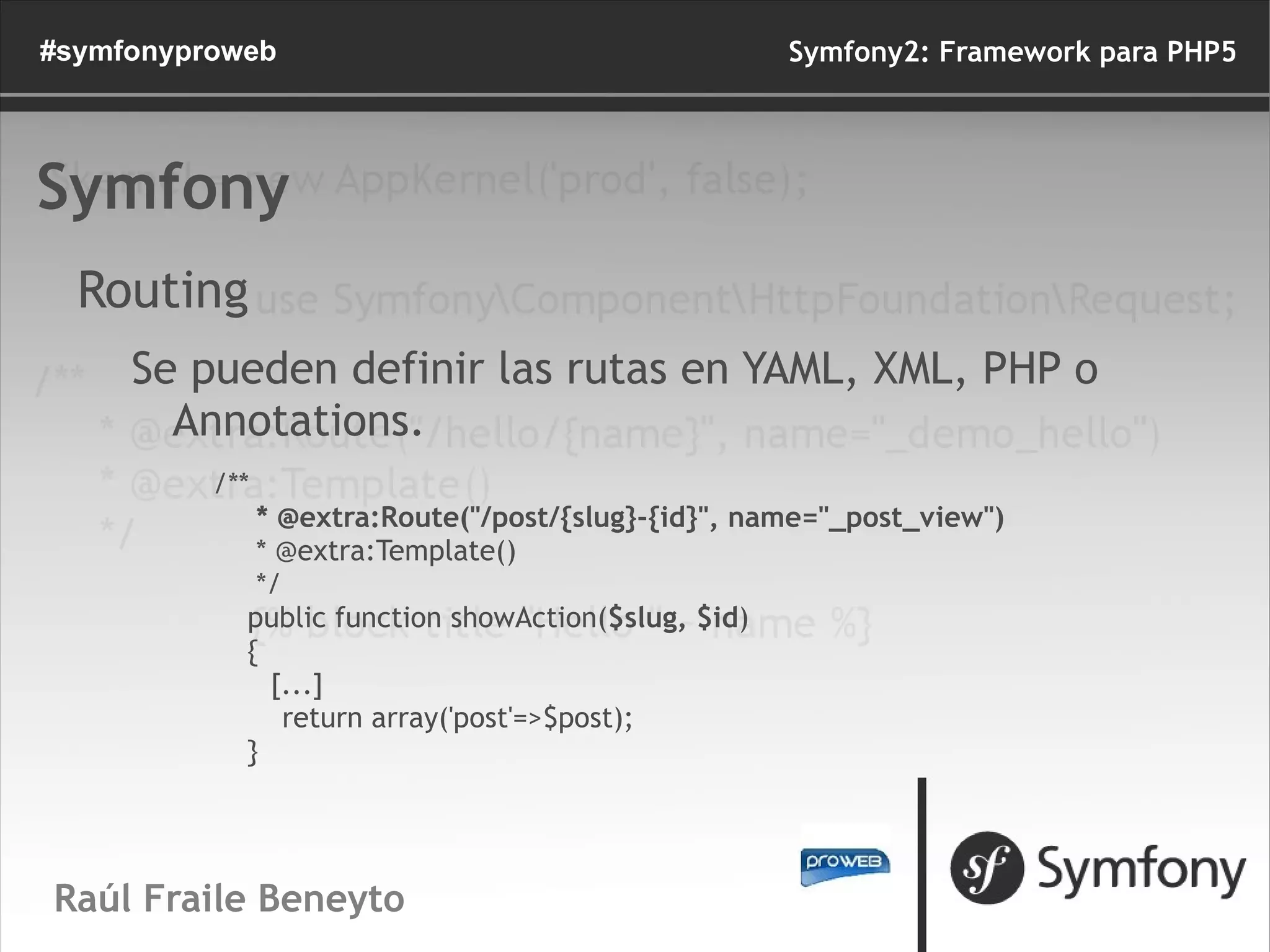The width and height of the screenshot is (1270, 952).
Task: Click the round Symfony 'sf' logo icon
Action: 987,867
